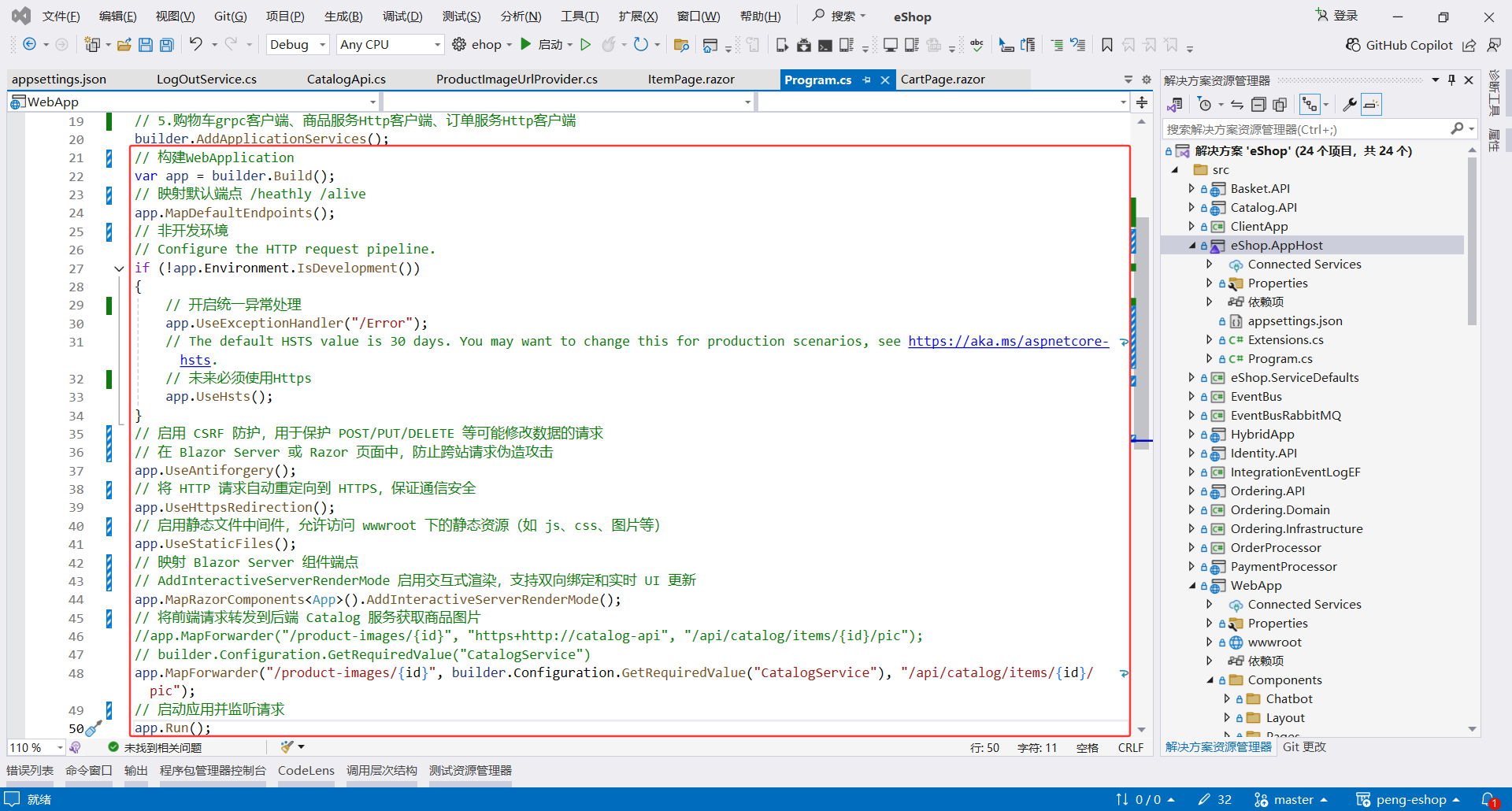
Task: Save all open files
Action: (x=166, y=45)
